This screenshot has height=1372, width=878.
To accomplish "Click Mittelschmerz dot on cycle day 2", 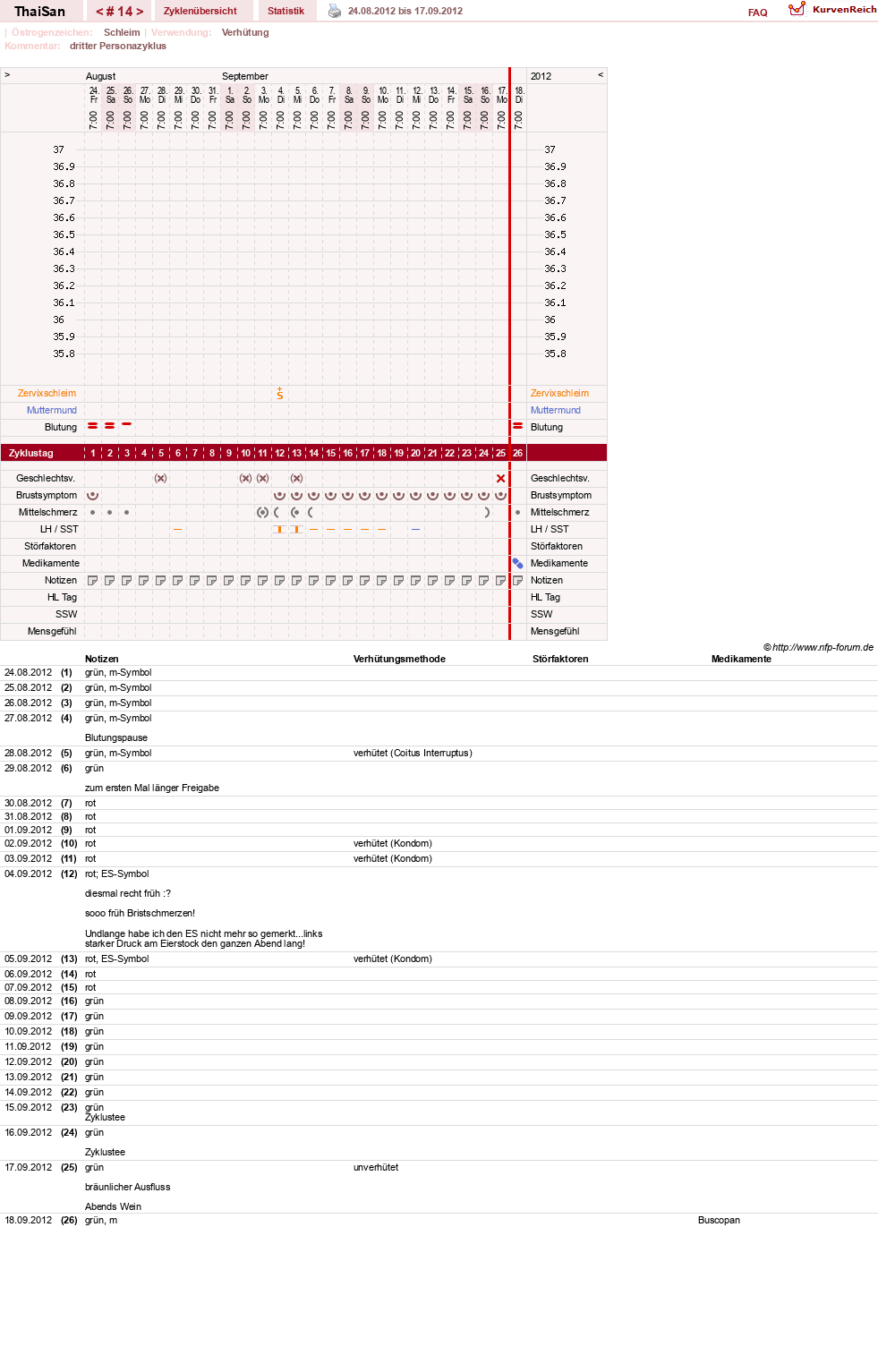I will [x=110, y=513].
